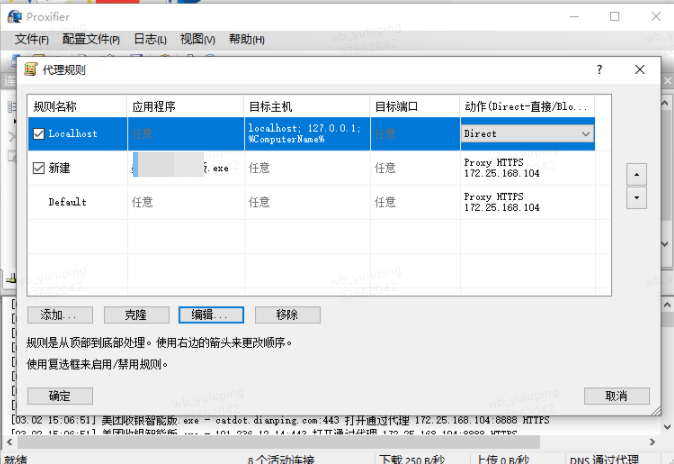This screenshot has width=674, height=464.
Task: Click the catdot.dianping.com:443 log line
Action: tap(280, 420)
